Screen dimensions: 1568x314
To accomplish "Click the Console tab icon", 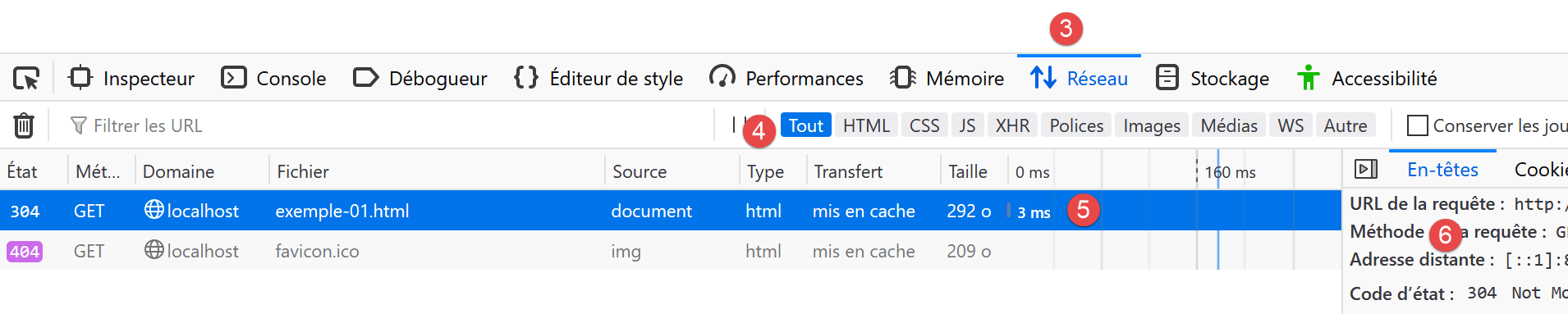I will [x=234, y=78].
